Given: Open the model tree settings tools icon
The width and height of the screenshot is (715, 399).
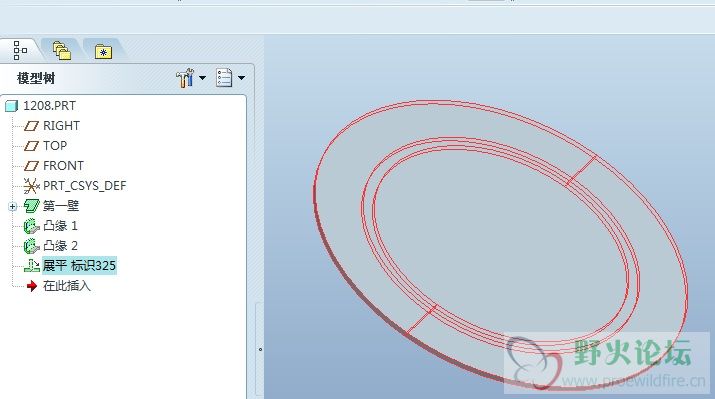Looking at the screenshot, I should point(185,78).
